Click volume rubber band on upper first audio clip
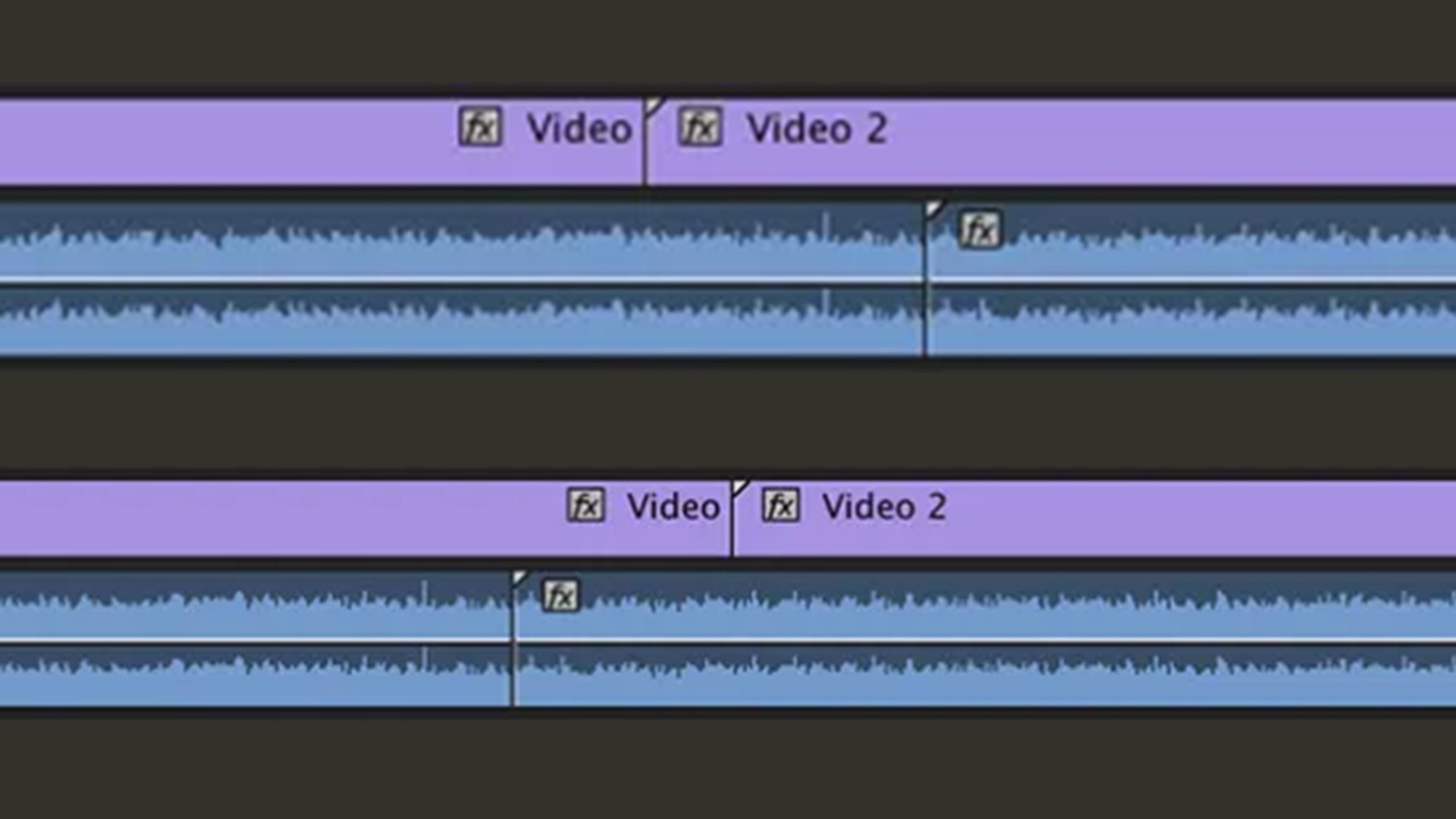This screenshot has height=819, width=1456. point(461,281)
